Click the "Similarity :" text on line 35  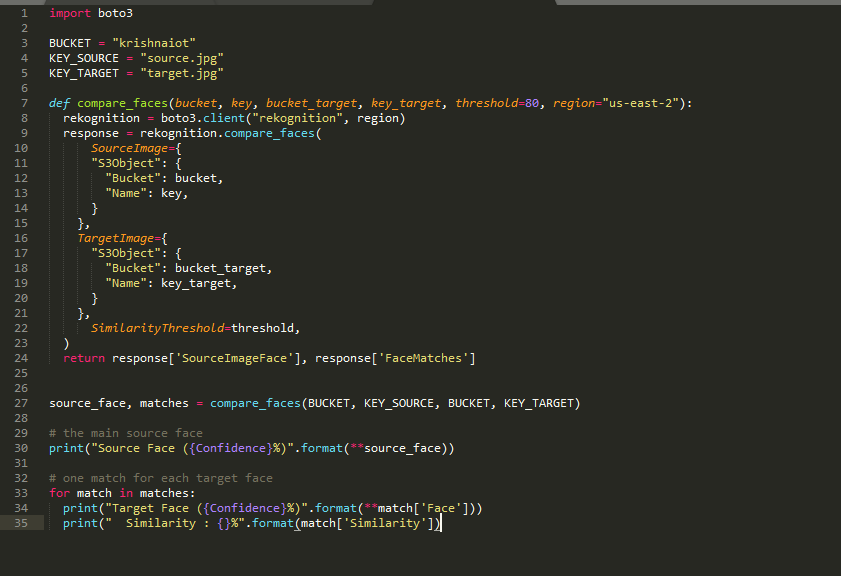[167, 523]
